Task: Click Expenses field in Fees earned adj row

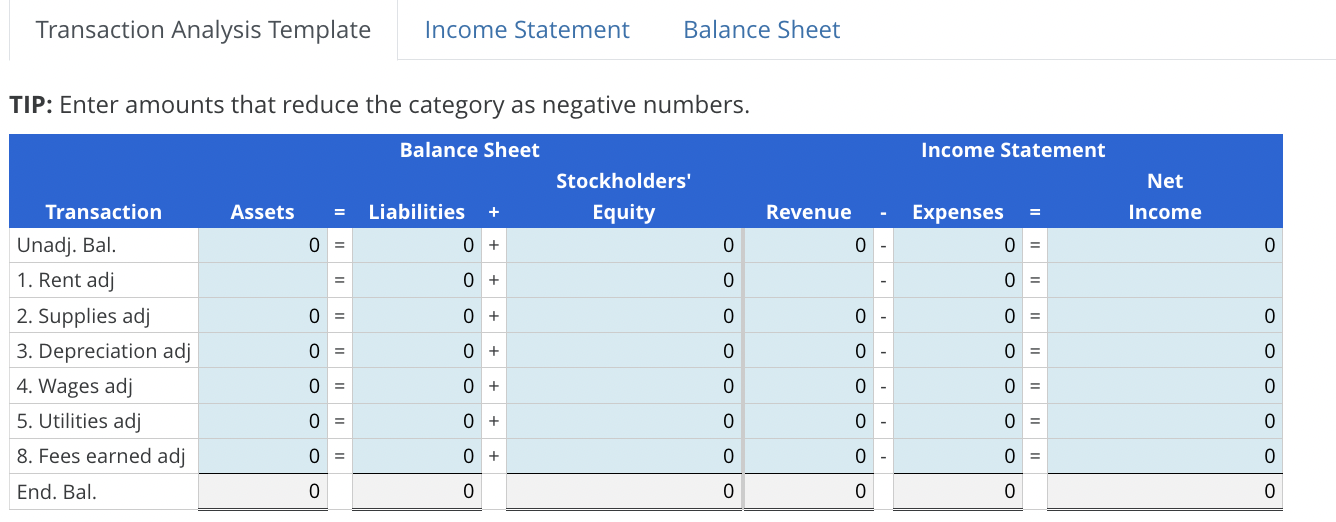Action: [959, 456]
